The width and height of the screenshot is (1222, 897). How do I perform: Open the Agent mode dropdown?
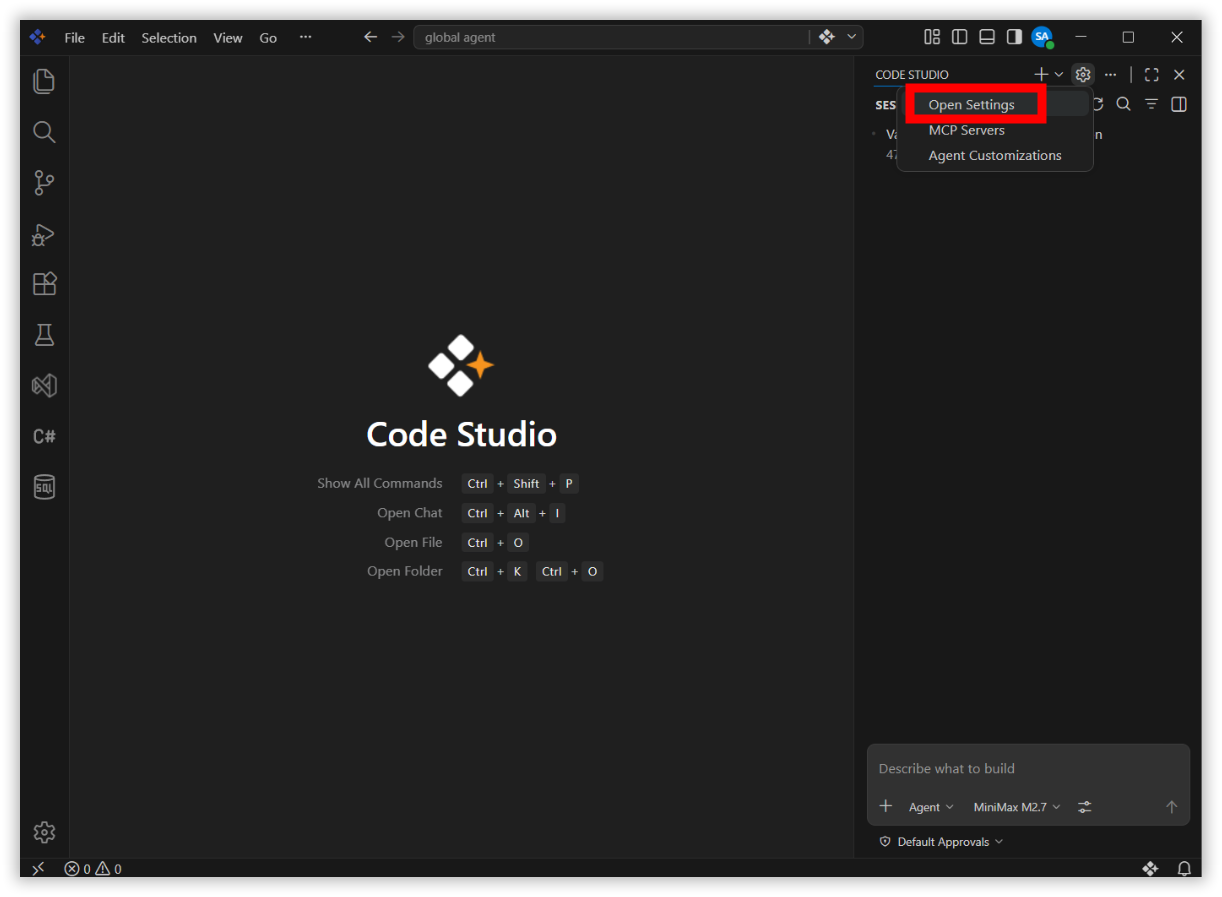(x=931, y=807)
